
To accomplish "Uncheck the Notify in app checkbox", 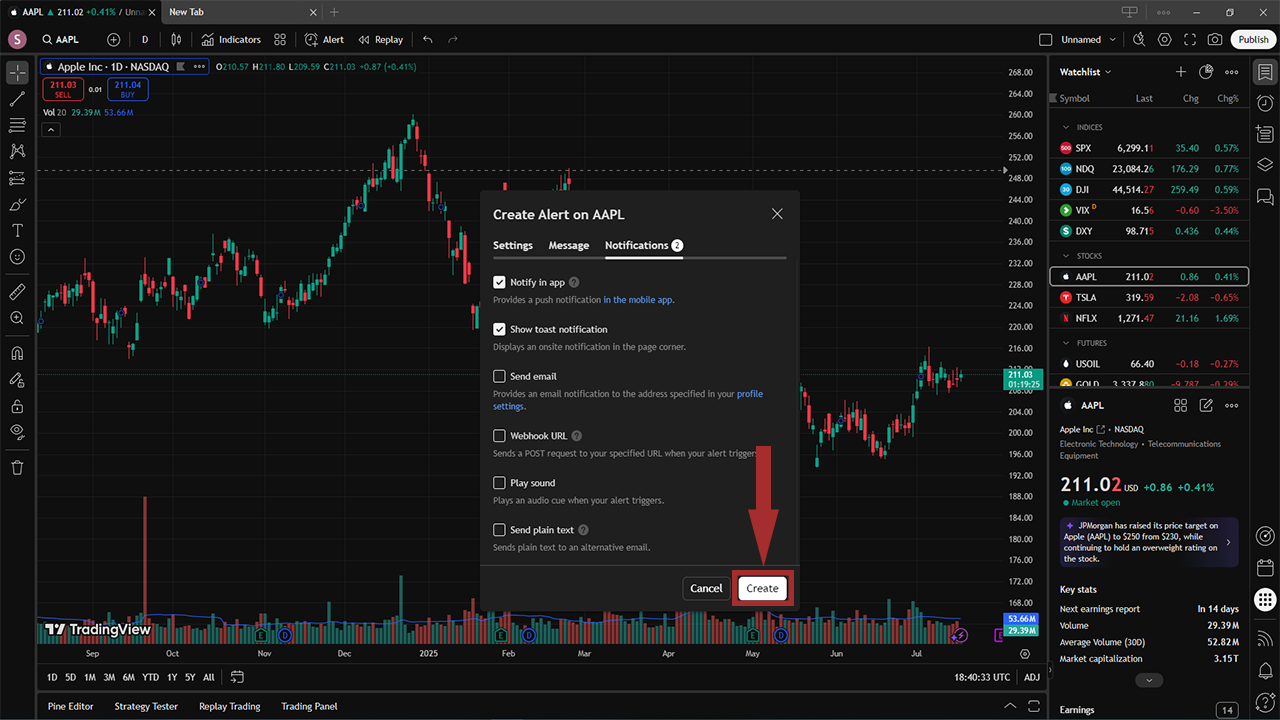I will 499,283.
